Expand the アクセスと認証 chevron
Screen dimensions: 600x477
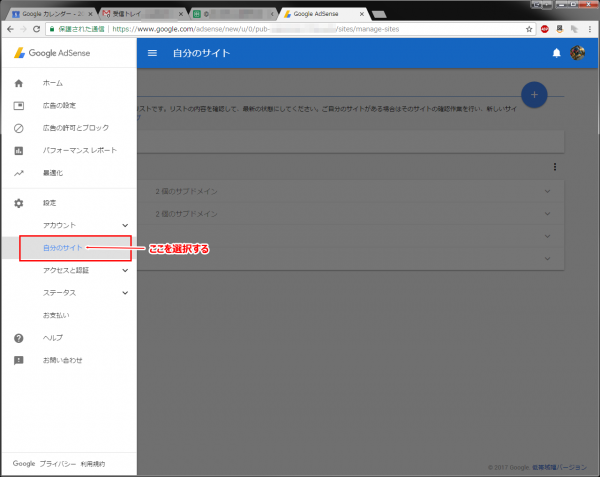[124, 270]
